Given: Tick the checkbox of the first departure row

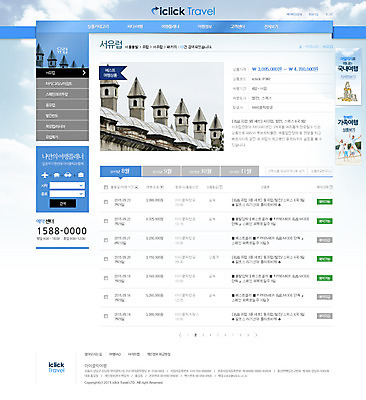Looking at the screenshot, I should tap(106, 202).
